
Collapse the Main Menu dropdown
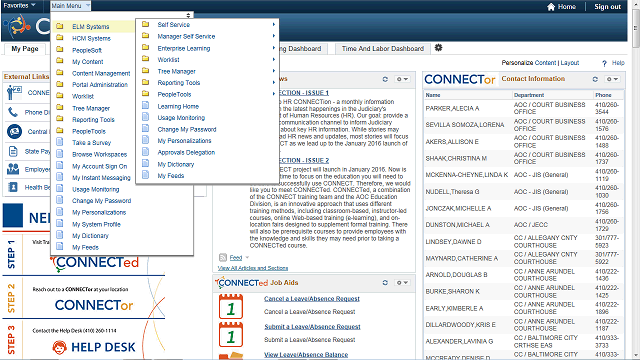pos(70,6)
